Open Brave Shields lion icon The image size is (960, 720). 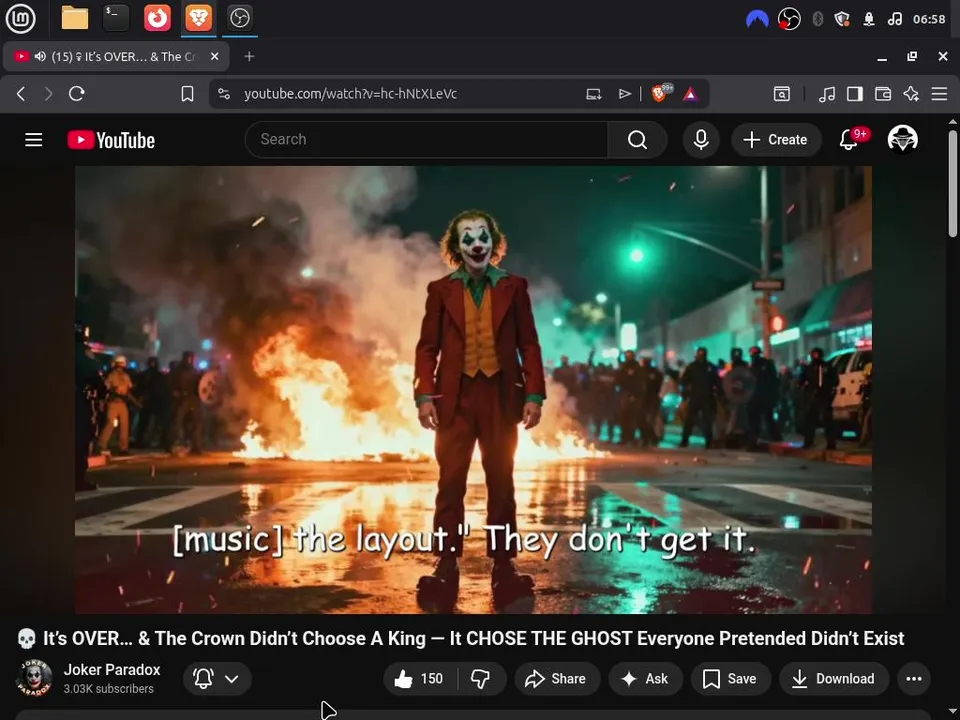[661, 93]
